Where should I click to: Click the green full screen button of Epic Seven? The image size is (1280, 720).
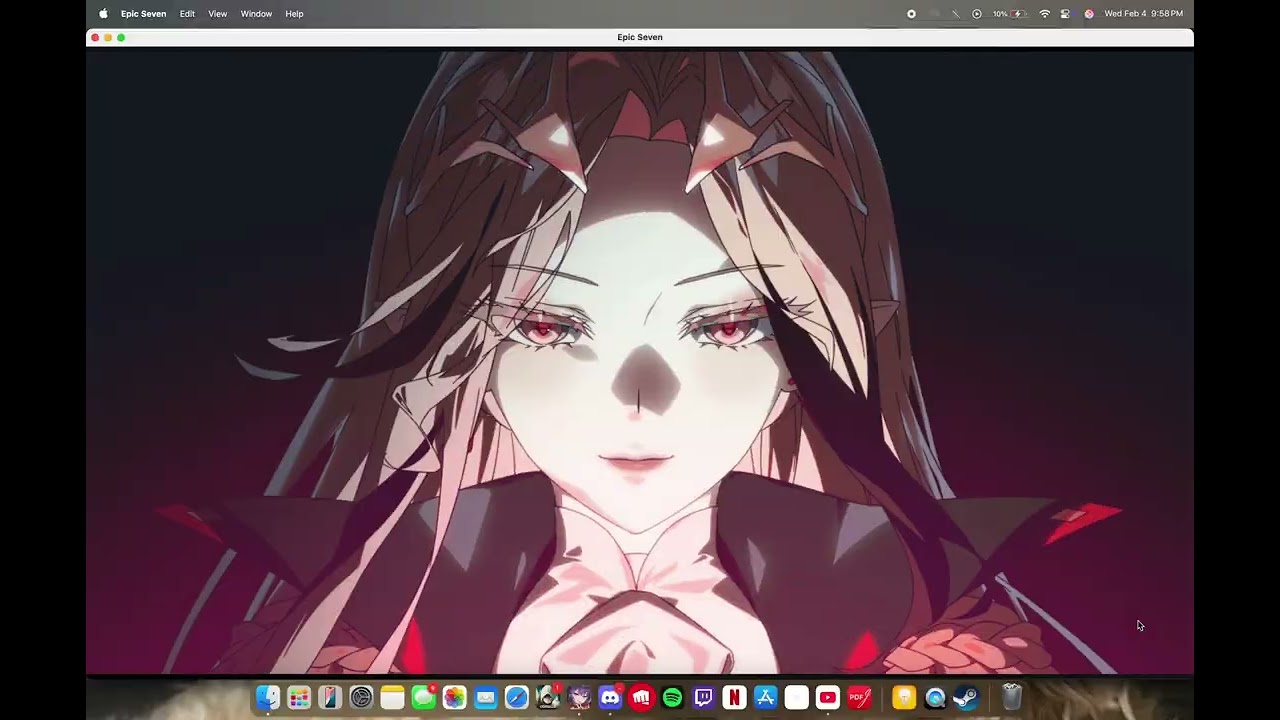pyautogui.click(x=121, y=38)
